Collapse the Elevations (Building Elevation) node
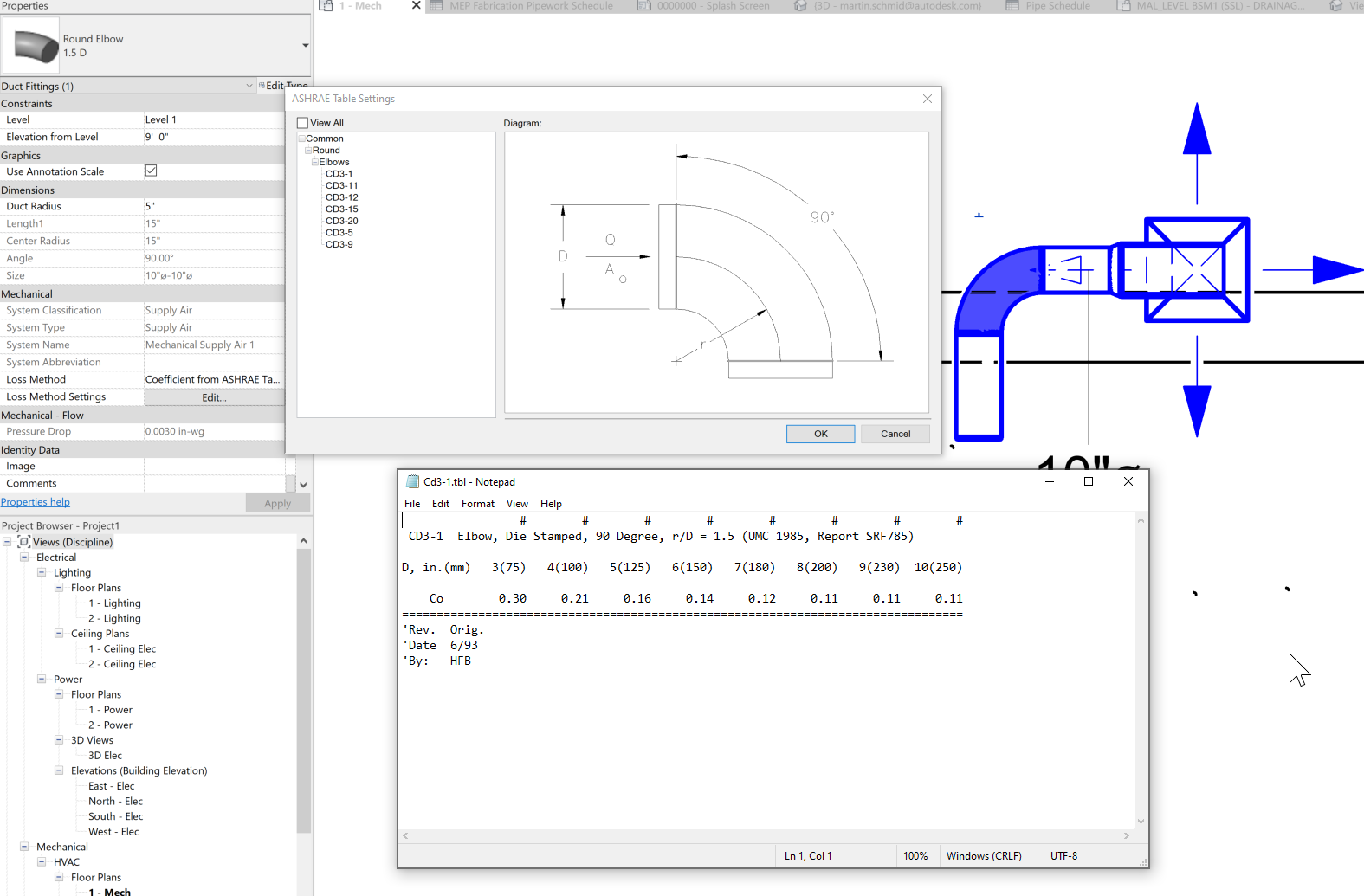Image resolution: width=1364 pixels, height=896 pixels. (x=59, y=770)
